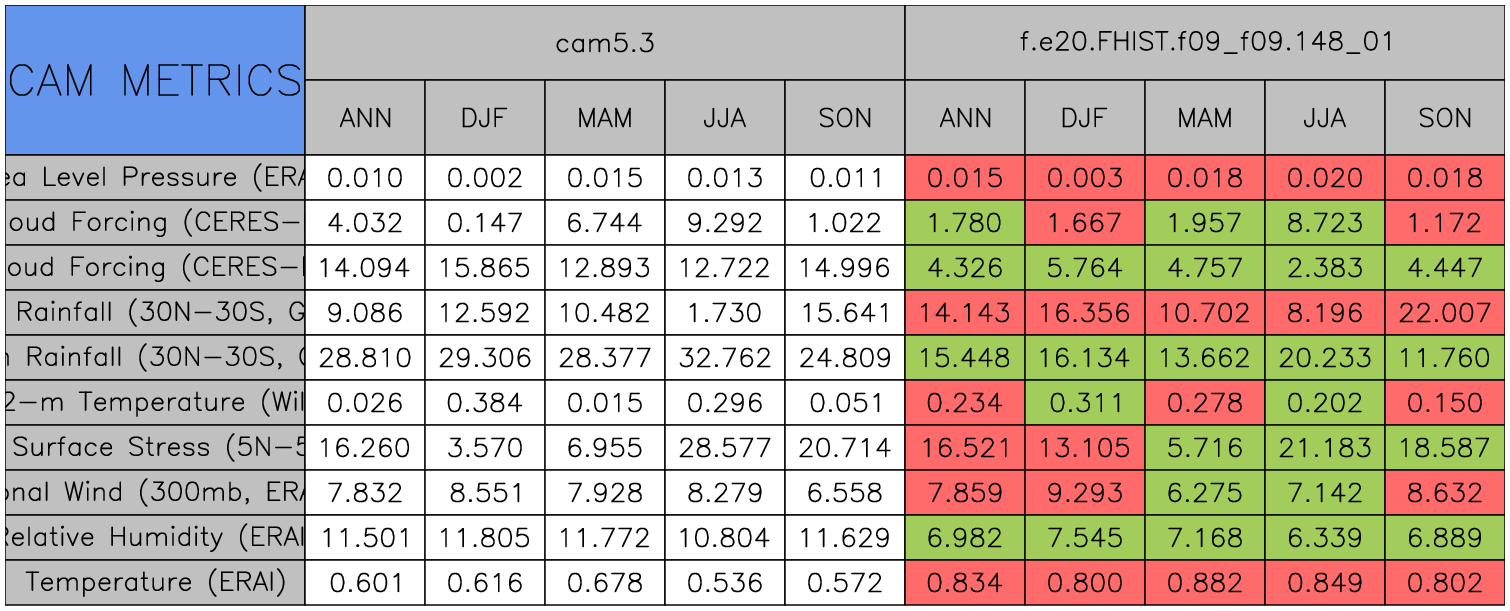Click the DJF column header under cam5.3
The image size is (1510, 611).
pyautogui.click(x=485, y=118)
